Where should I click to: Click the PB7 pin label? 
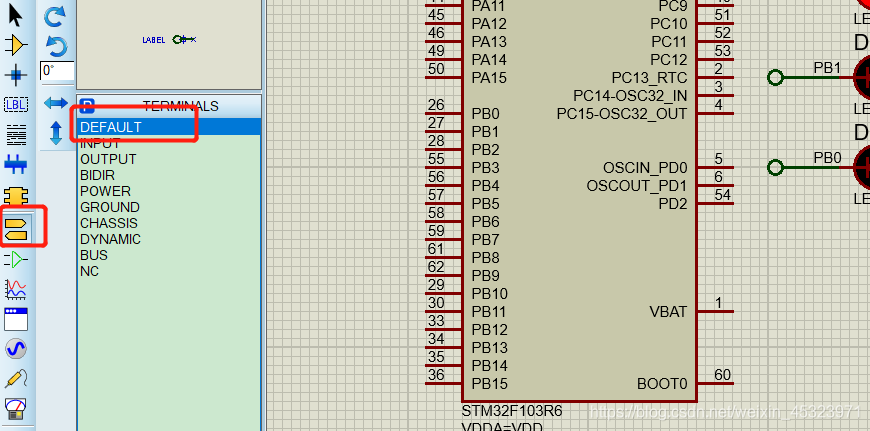[485, 240]
